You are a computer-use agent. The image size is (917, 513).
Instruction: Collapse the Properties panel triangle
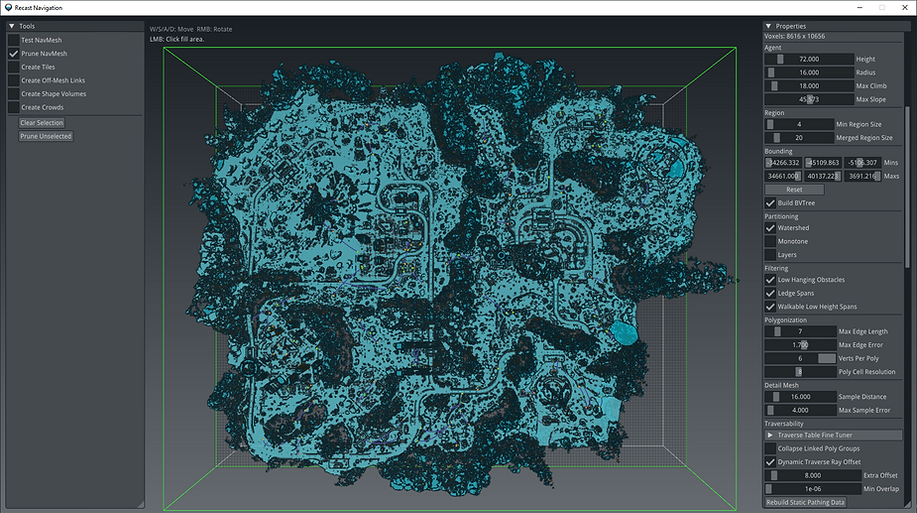click(768, 26)
